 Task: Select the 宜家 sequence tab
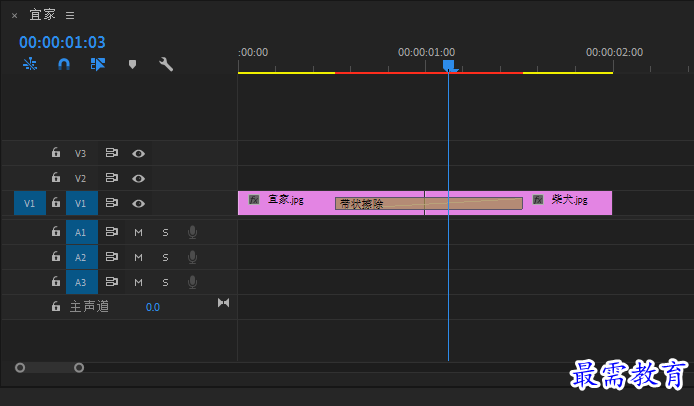tap(42, 15)
